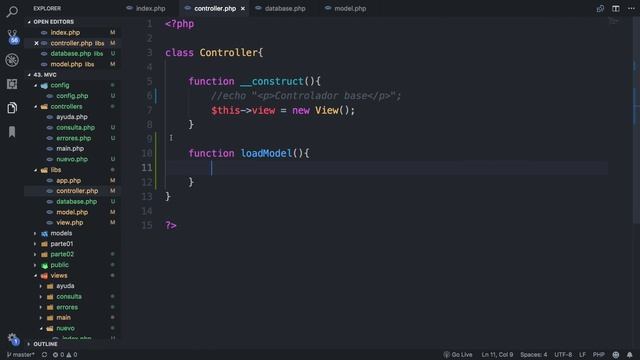640x360 pixels.
Task: Change language mode via PHP status item
Action: (599, 355)
